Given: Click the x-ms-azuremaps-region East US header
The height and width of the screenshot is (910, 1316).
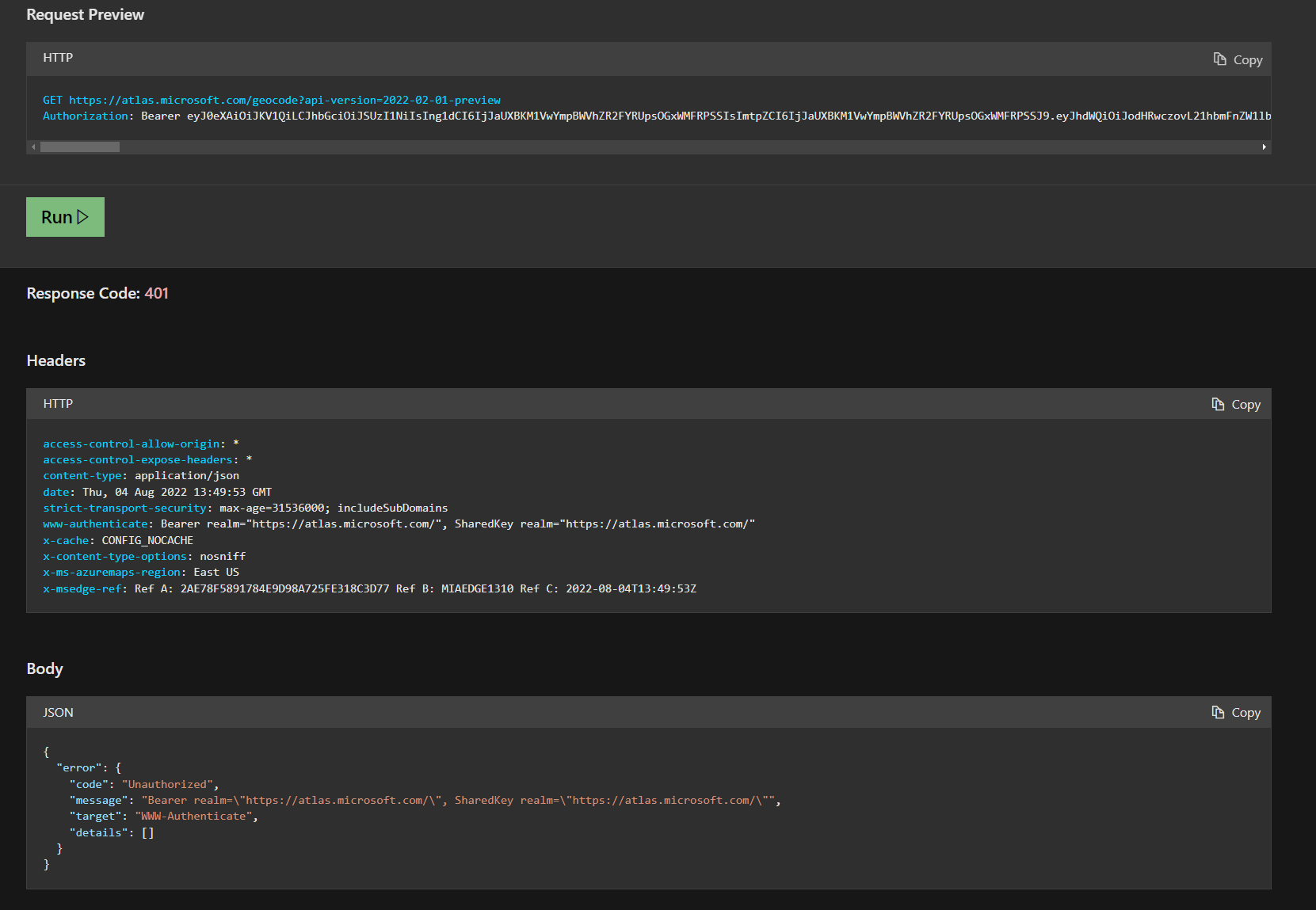Looking at the screenshot, I should 141,572.
